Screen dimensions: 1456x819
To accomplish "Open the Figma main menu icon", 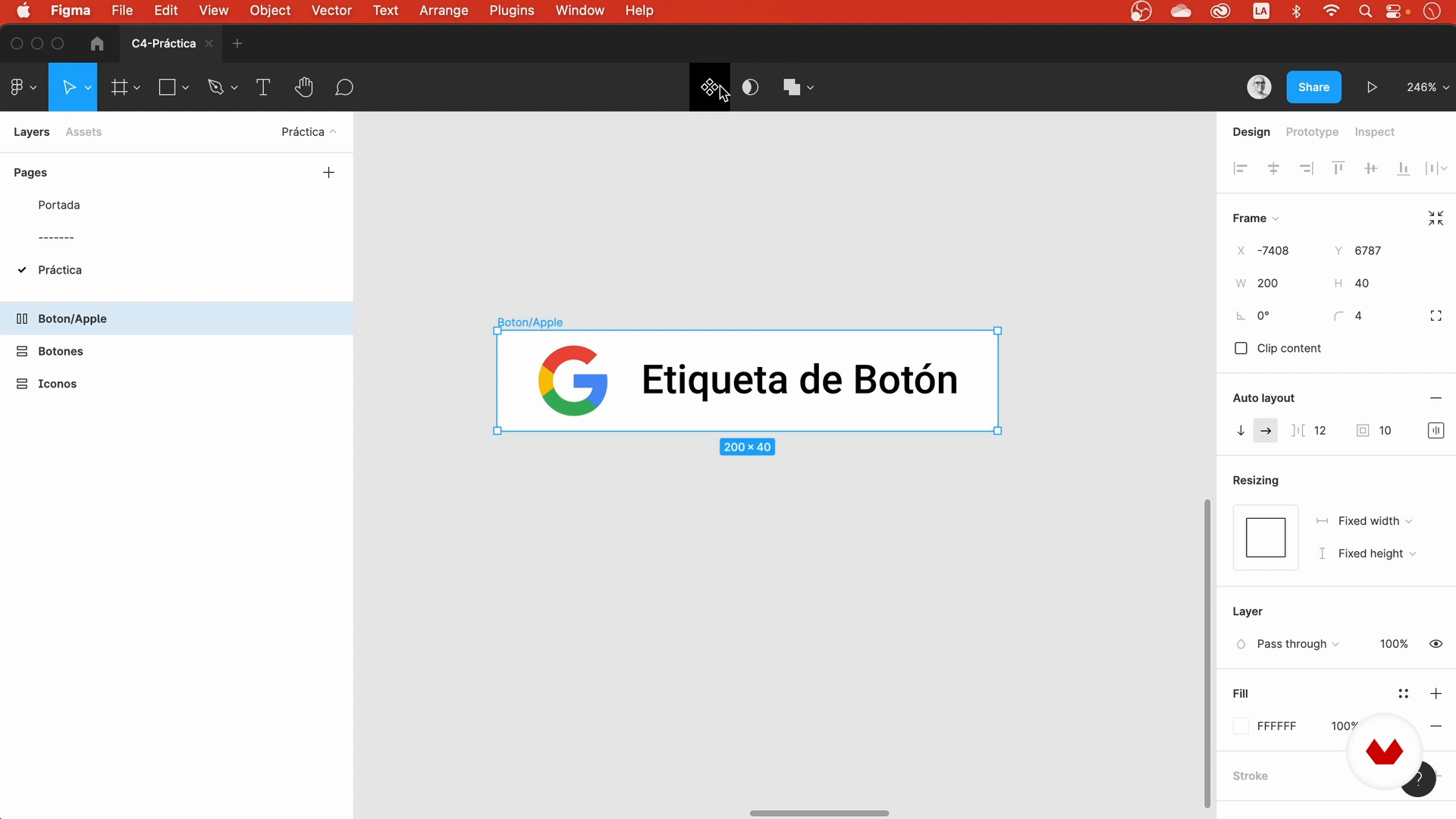I will point(17,87).
